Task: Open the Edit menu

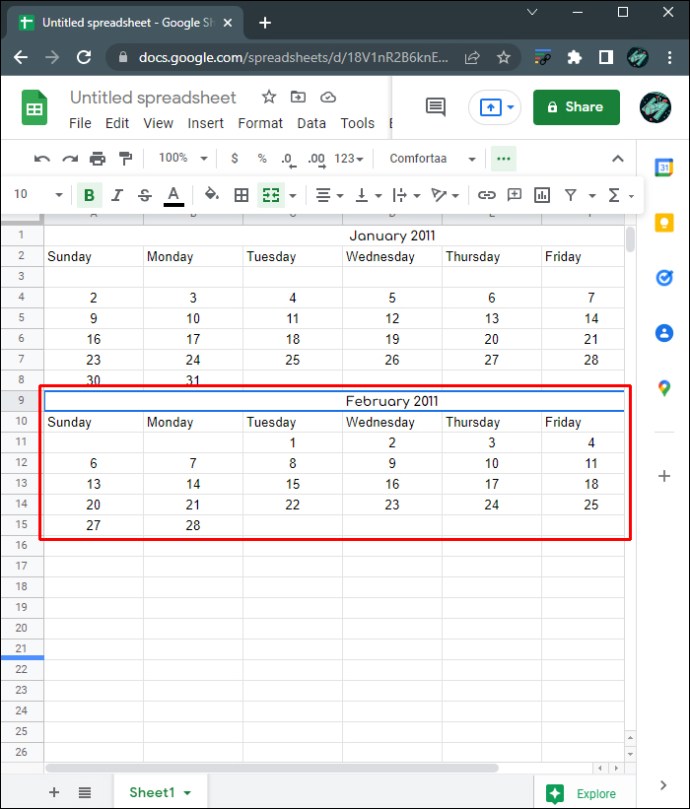Action: [x=117, y=123]
